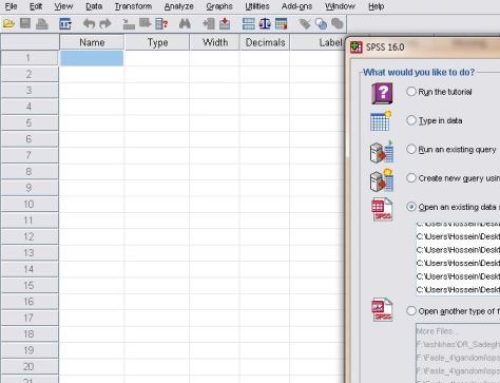Screen dimensions: 500x383
Task: Click the Name column header
Action: [92, 42]
